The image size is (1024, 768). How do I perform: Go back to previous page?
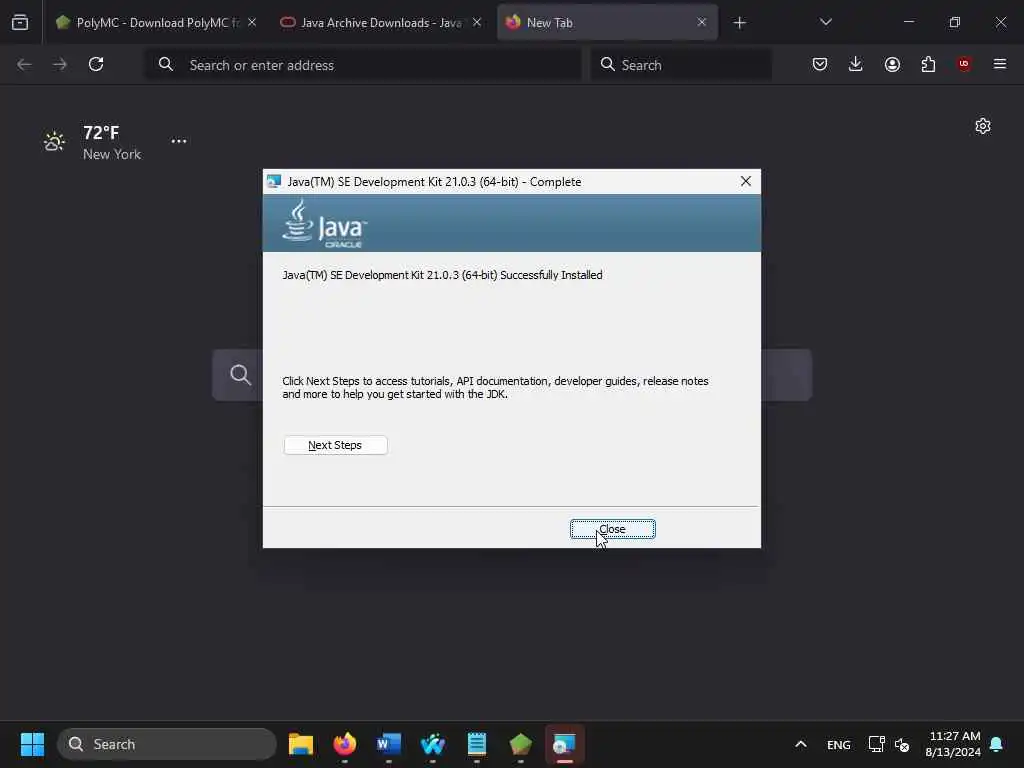coord(24,64)
